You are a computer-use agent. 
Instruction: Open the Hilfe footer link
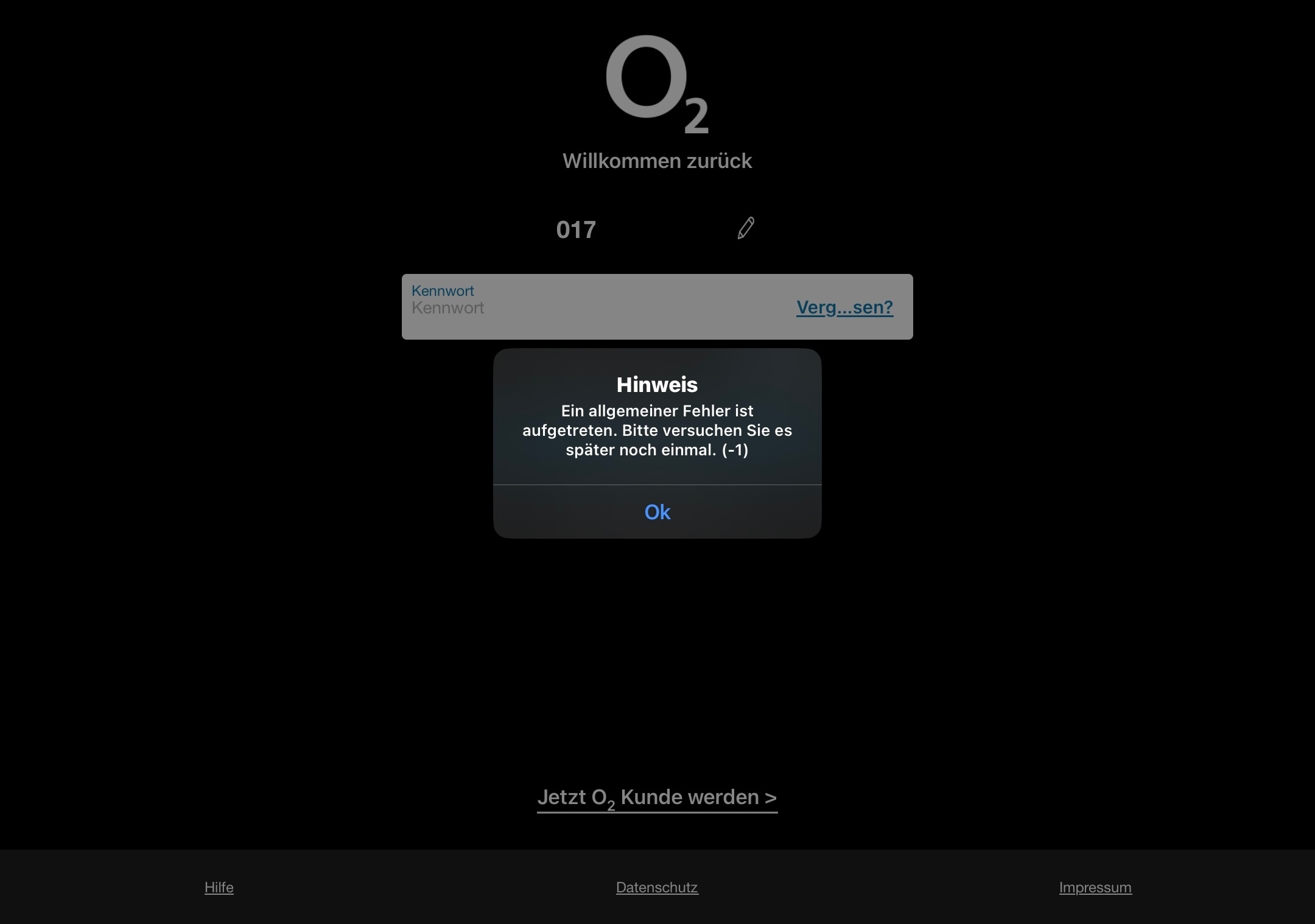219,887
